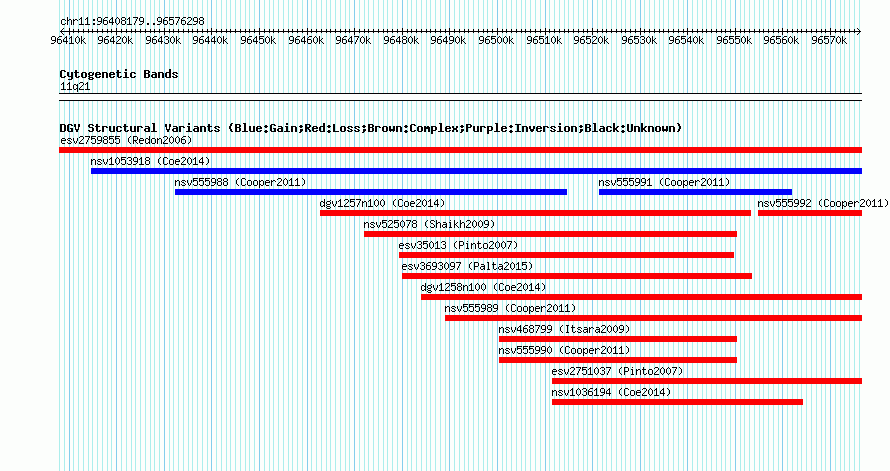This screenshot has height=471, width=890.
Task: Open esv3693097 (Palta2015) label
Action: pyautogui.click(x=467, y=266)
